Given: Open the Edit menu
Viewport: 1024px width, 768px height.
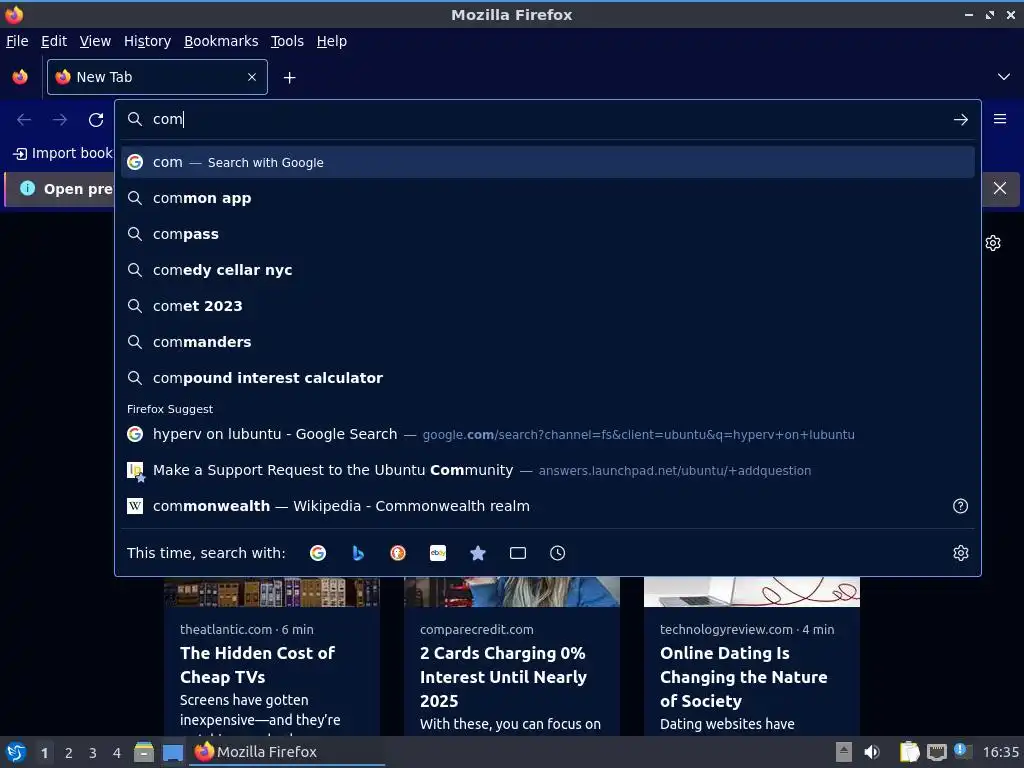Looking at the screenshot, I should coord(54,41).
